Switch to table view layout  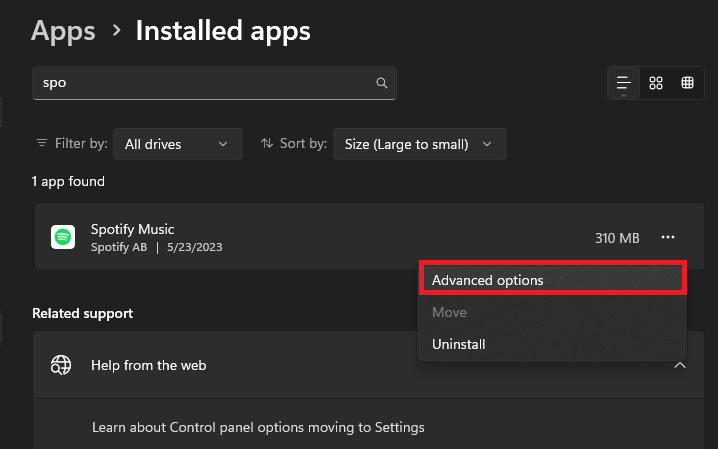[688, 83]
